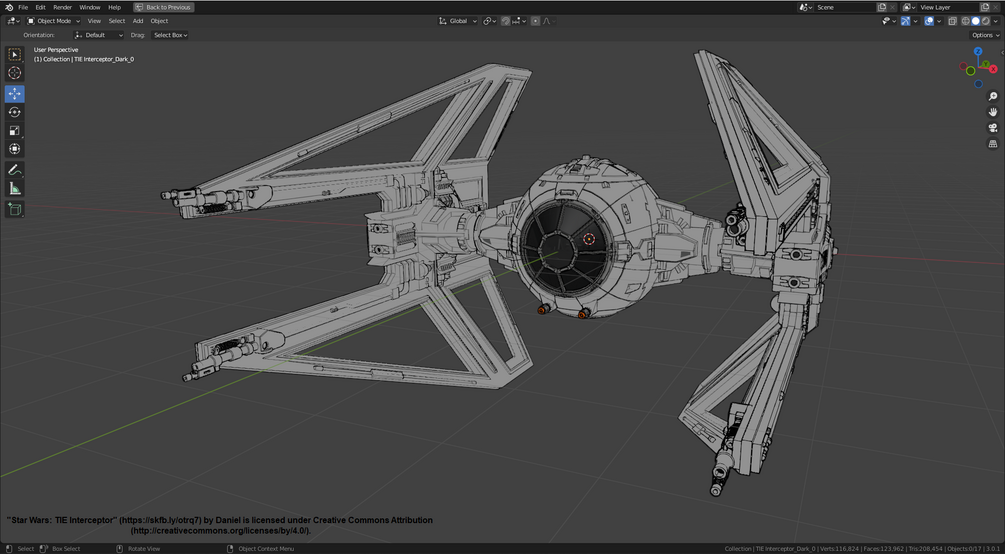Viewport: 1005px width, 554px height.
Task: Open the shading options arrow dropdown
Action: (x=995, y=21)
